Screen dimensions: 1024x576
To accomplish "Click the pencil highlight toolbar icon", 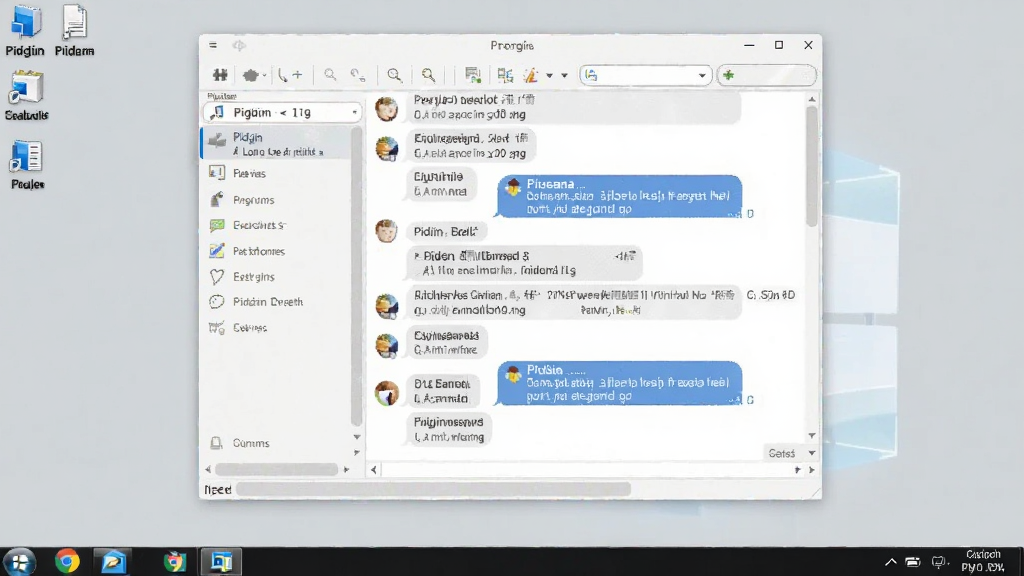I will (x=531, y=75).
